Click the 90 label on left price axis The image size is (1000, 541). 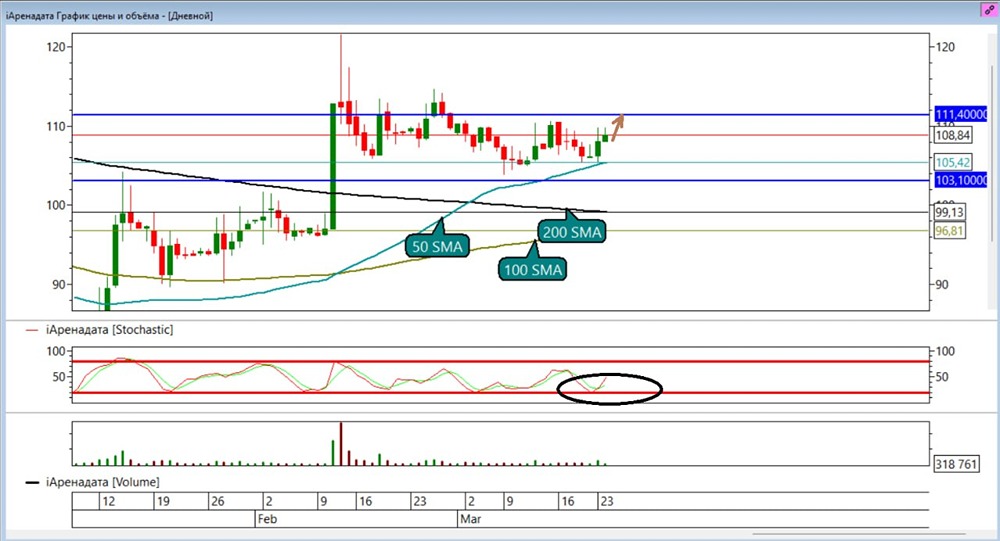click(x=59, y=285)
